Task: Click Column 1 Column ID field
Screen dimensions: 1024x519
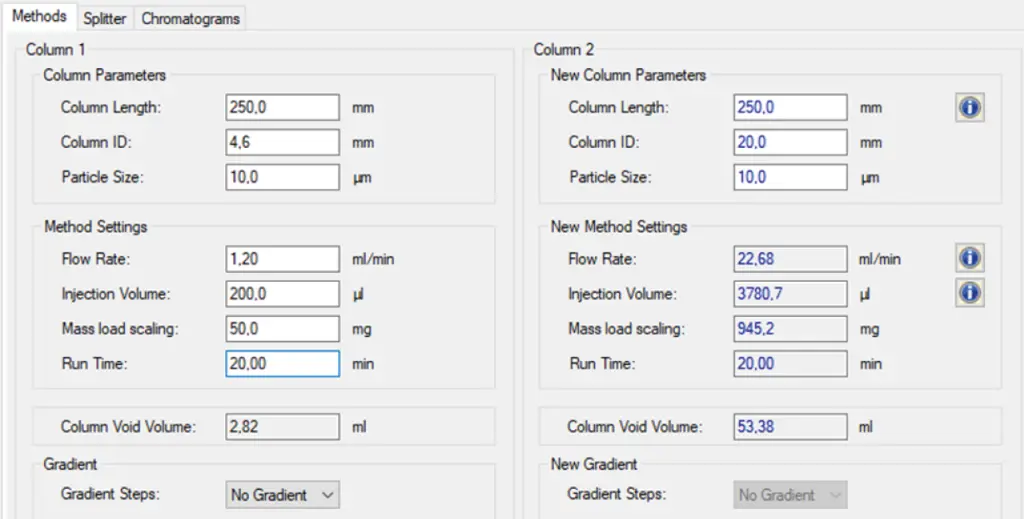Action: 282,142
